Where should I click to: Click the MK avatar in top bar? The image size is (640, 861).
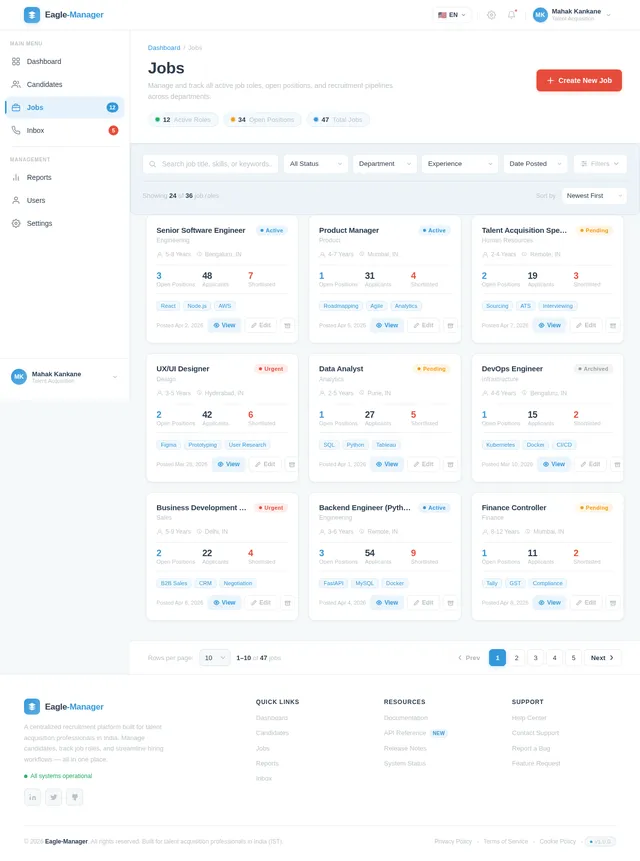point(540,15)
